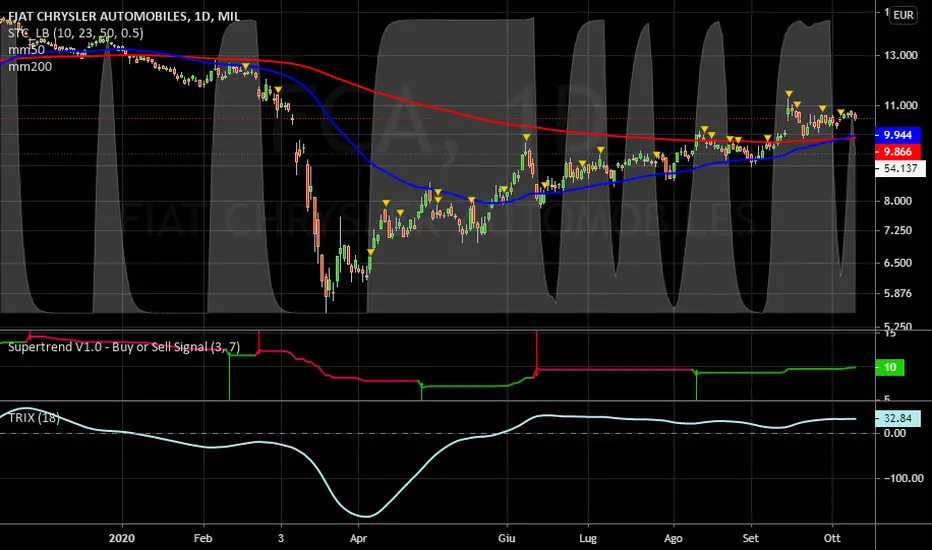932x550 pixels.
Task: Click the red 9.866 price label
Action: pyautogui.click(x=898, y=152)
